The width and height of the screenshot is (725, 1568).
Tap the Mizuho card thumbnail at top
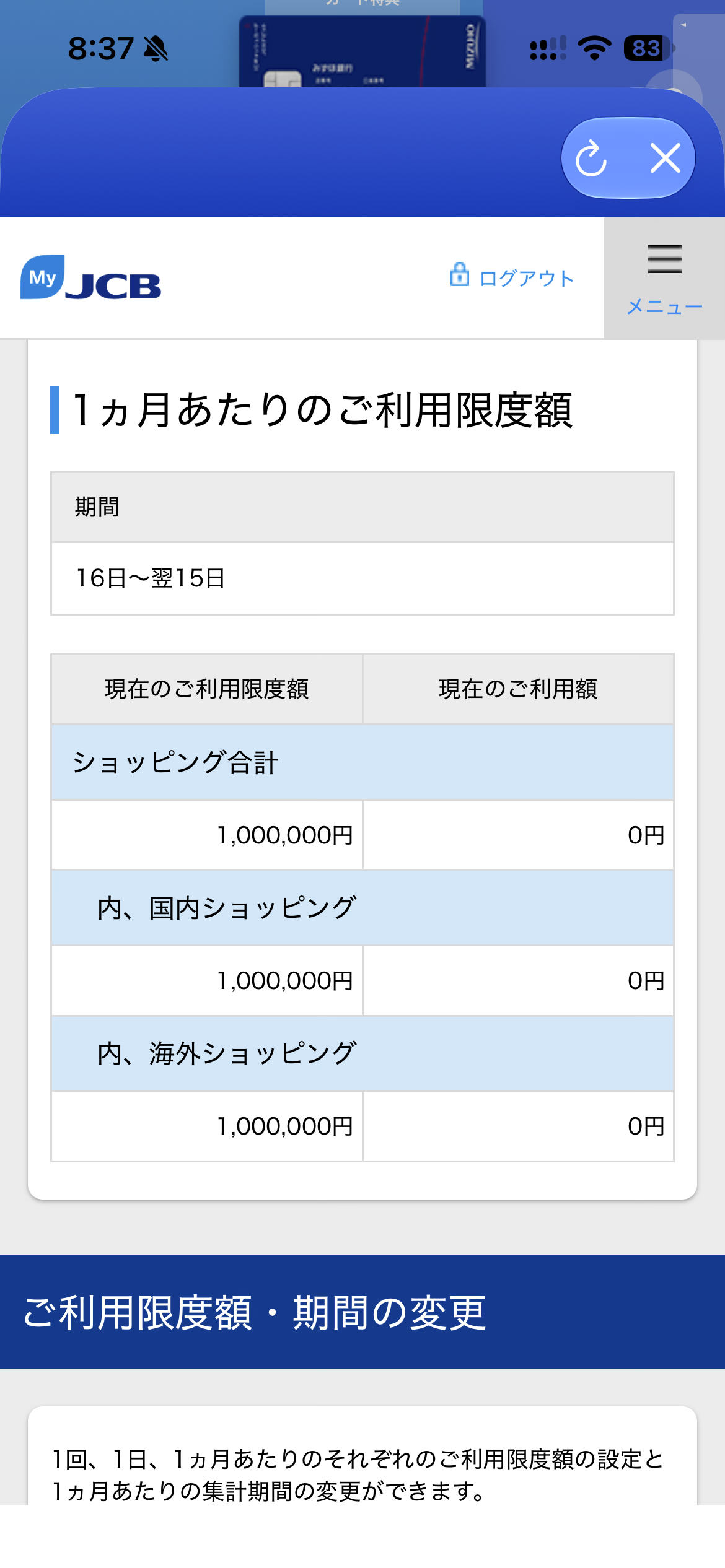tap(362, 51)
